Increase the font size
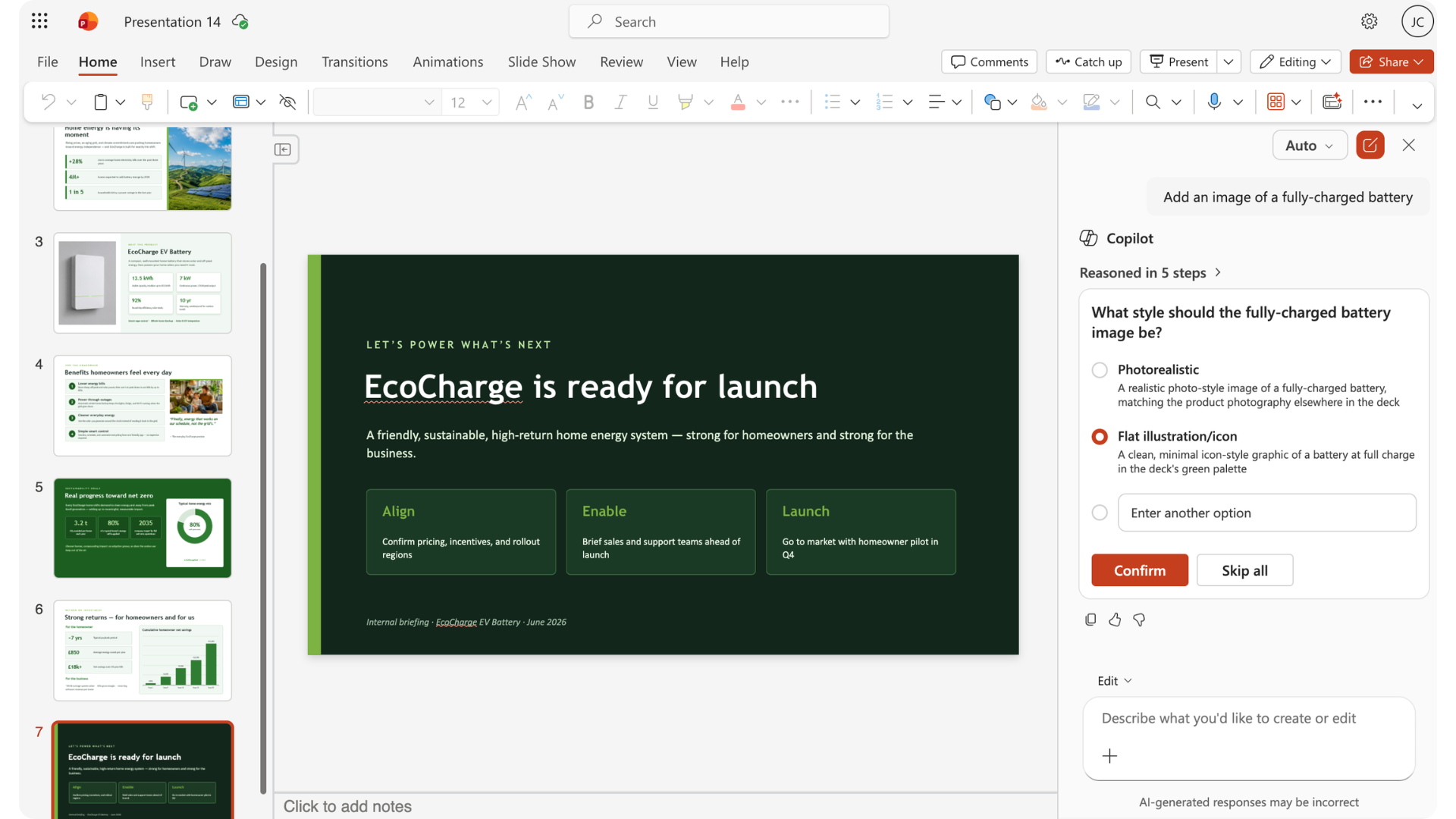The image size is (1456, 819). pyautogui.click(x=523, y=102)
